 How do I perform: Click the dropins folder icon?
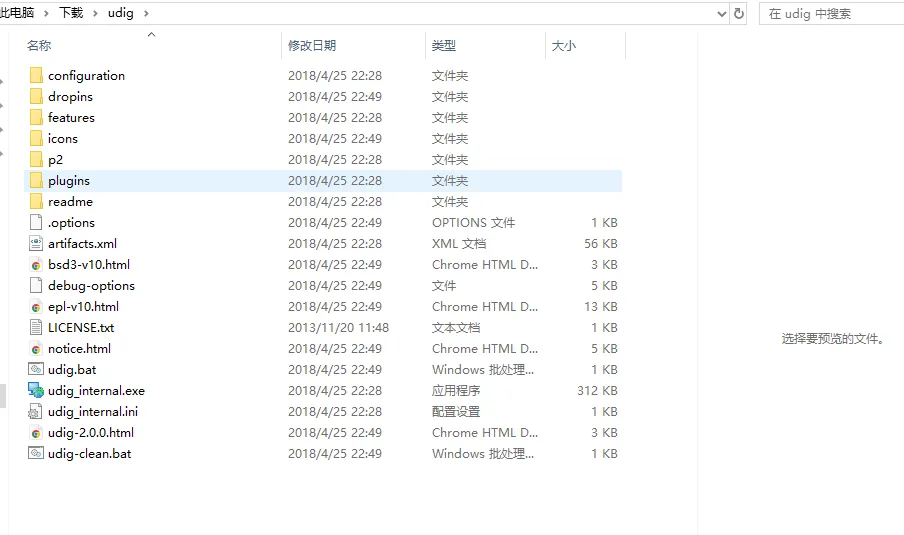coord(36,96)
